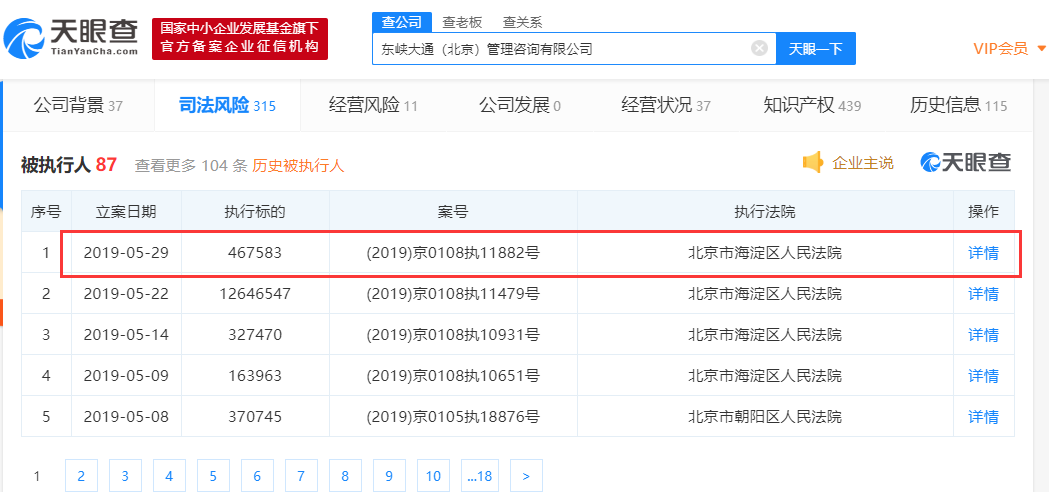Go to page 9 of results

point(389,476)
